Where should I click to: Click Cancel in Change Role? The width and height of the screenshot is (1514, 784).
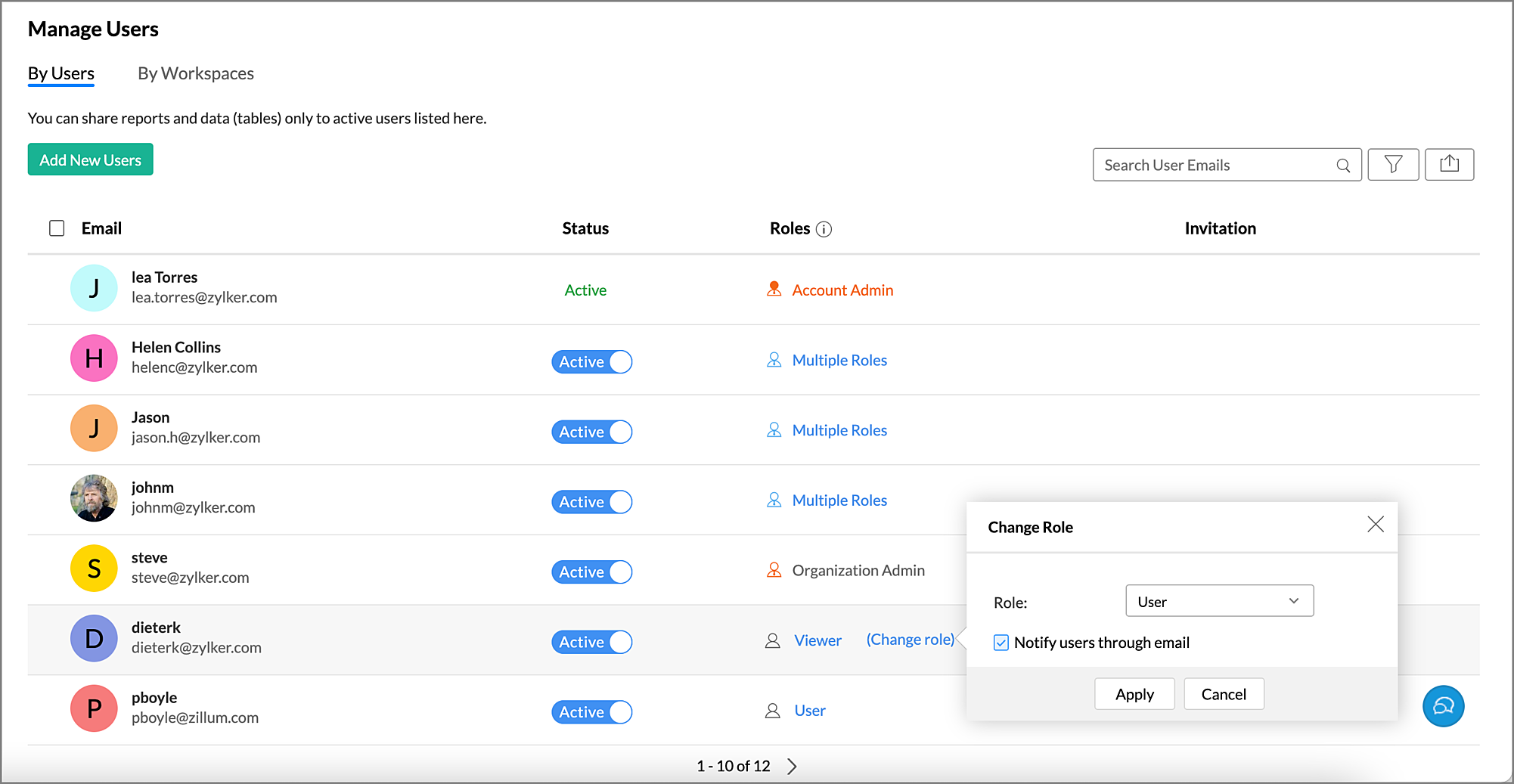1224,694
